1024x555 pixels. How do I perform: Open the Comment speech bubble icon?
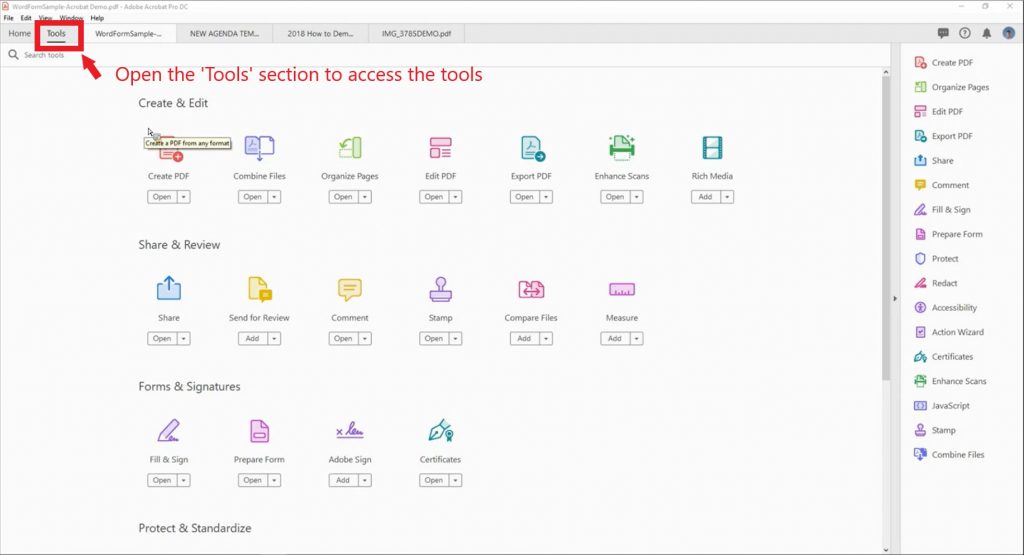[x=349, y=289]
